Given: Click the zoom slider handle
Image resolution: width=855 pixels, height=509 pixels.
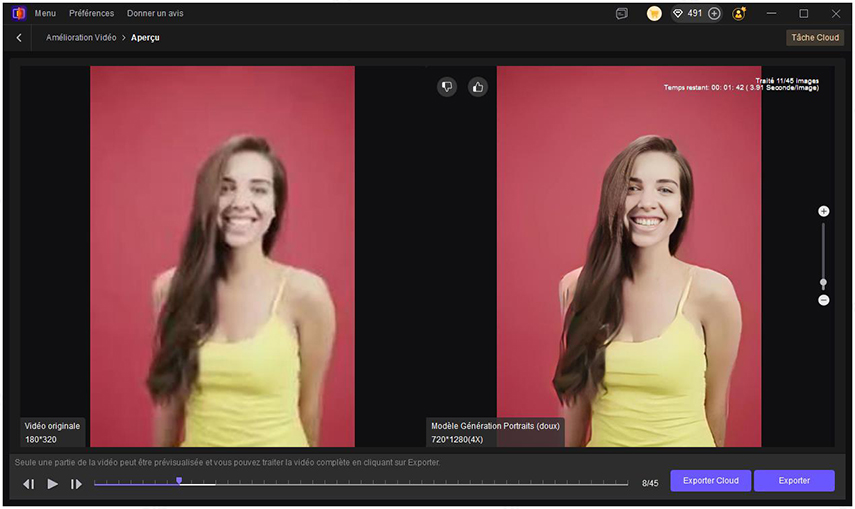Looking at the screenshot, I should (824, 284).
